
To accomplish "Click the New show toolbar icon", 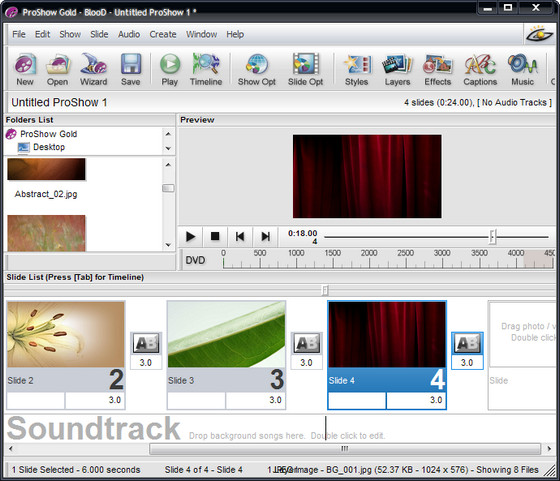I will (25, 70).
